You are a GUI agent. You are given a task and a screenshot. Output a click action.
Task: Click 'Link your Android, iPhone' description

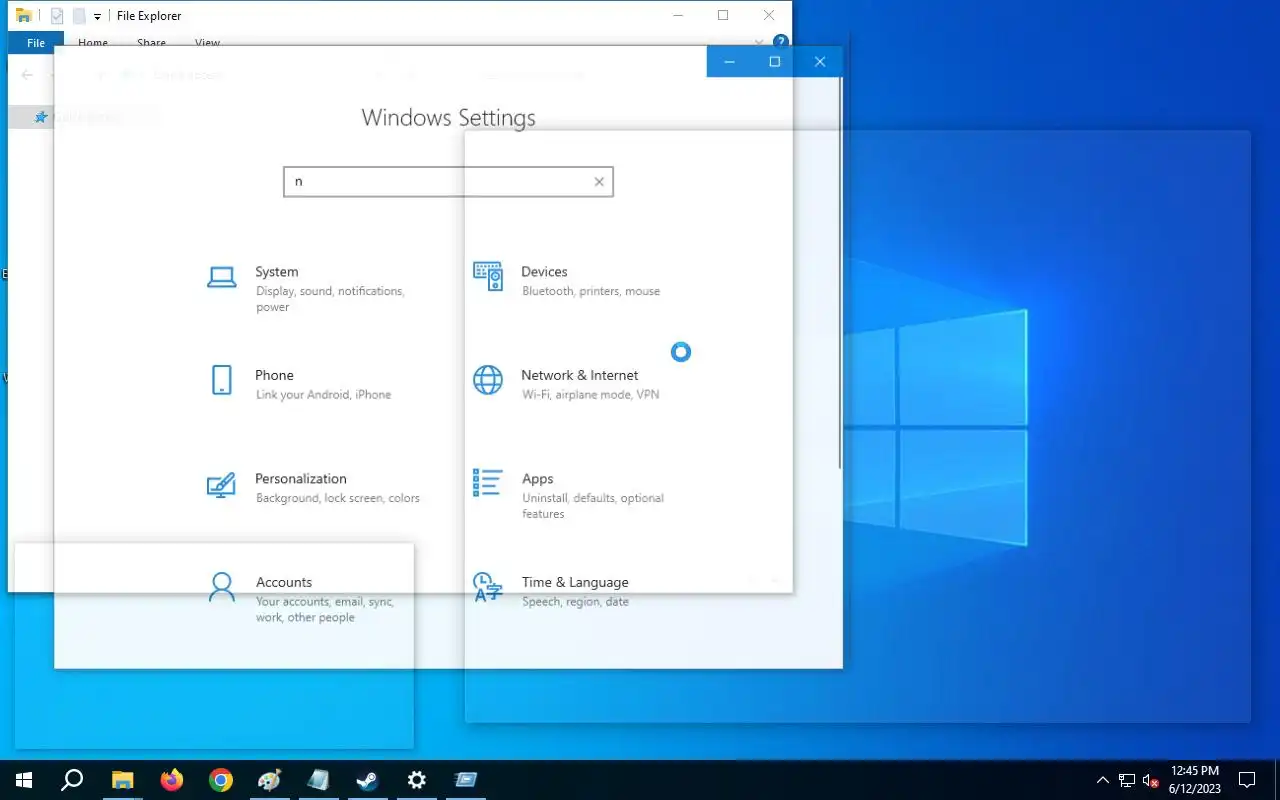(323, 395)
